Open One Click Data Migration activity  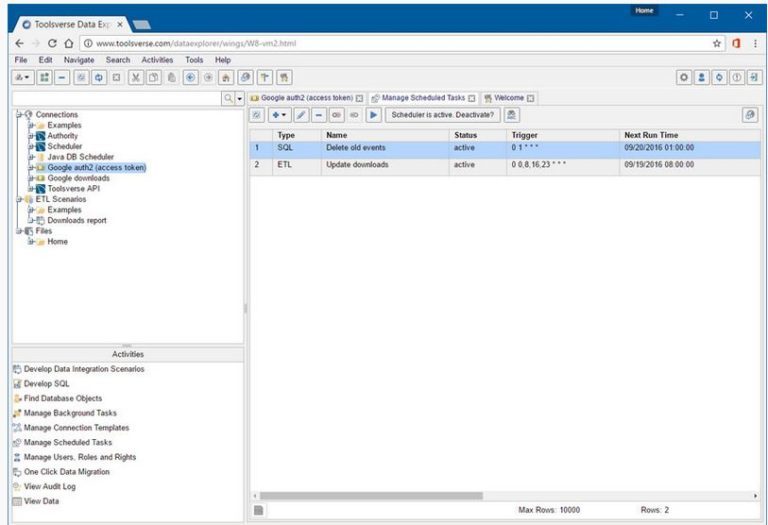67,472
